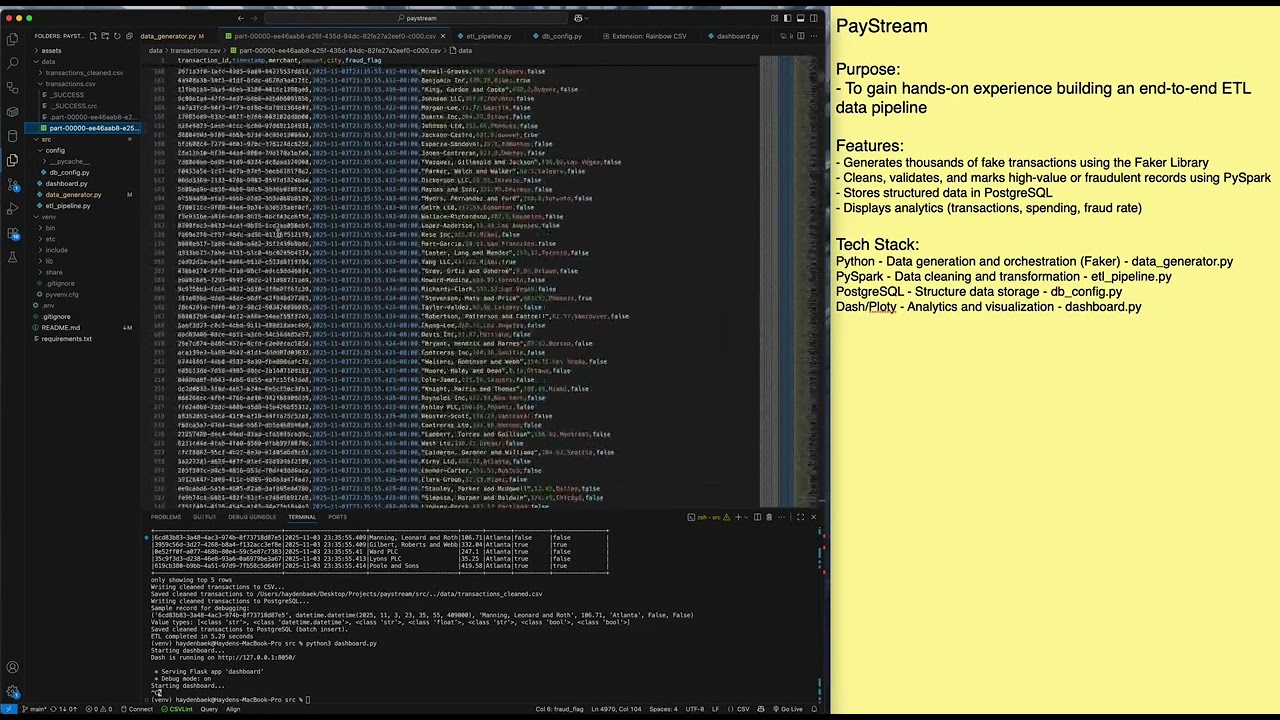Viewport: 1280px width, 720px height.
Task: Open the Manage gear icon
Action: pos(12,692)
